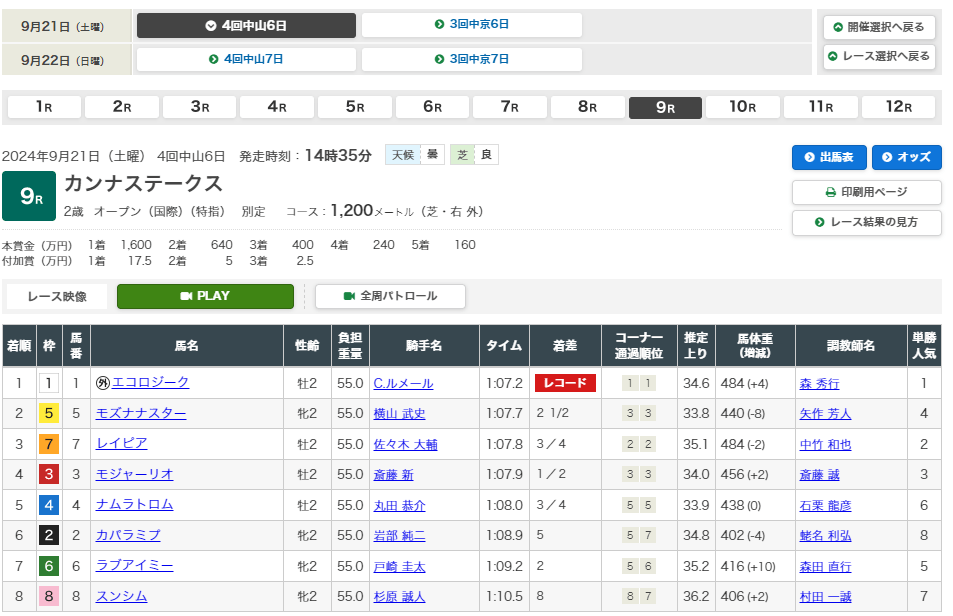This screenshot has width=953, height=616.
Task: Jump to race 12R
Action: (897, 107)
